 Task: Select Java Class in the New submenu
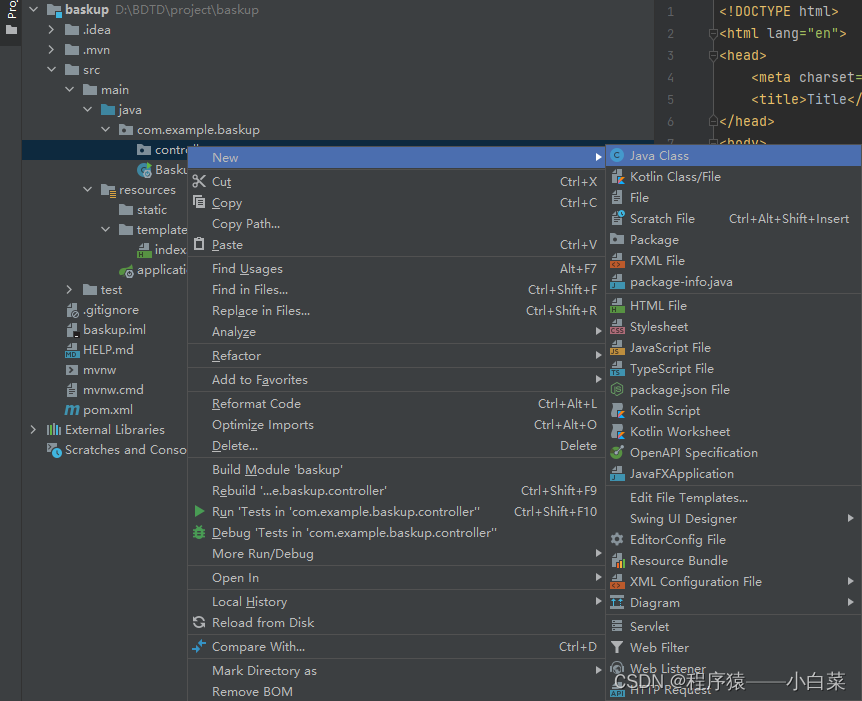pyautogui.click(x=733, y=156)
